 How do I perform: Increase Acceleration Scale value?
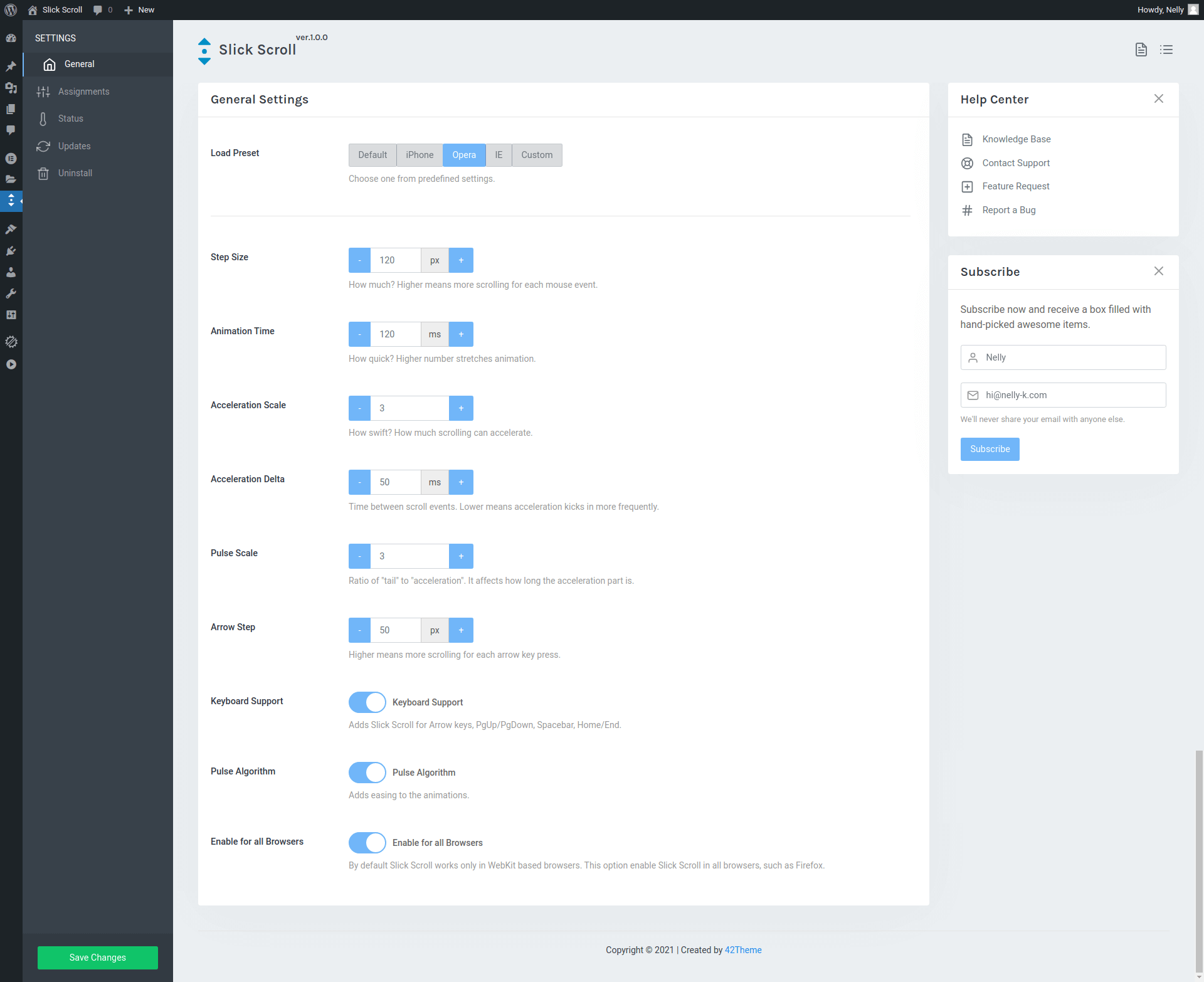tap(462, 408)
